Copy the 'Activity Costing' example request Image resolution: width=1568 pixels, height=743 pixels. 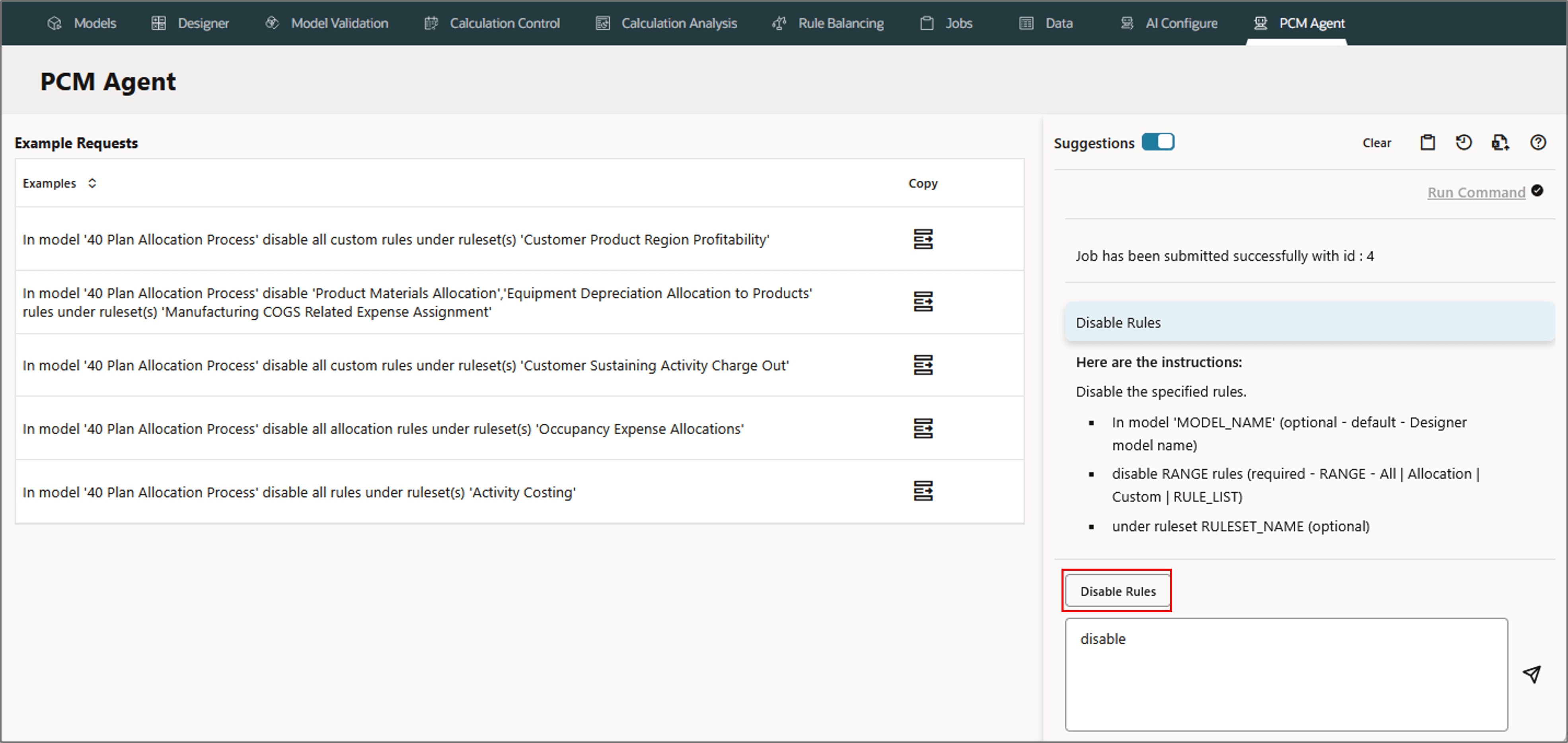(923, 491)
